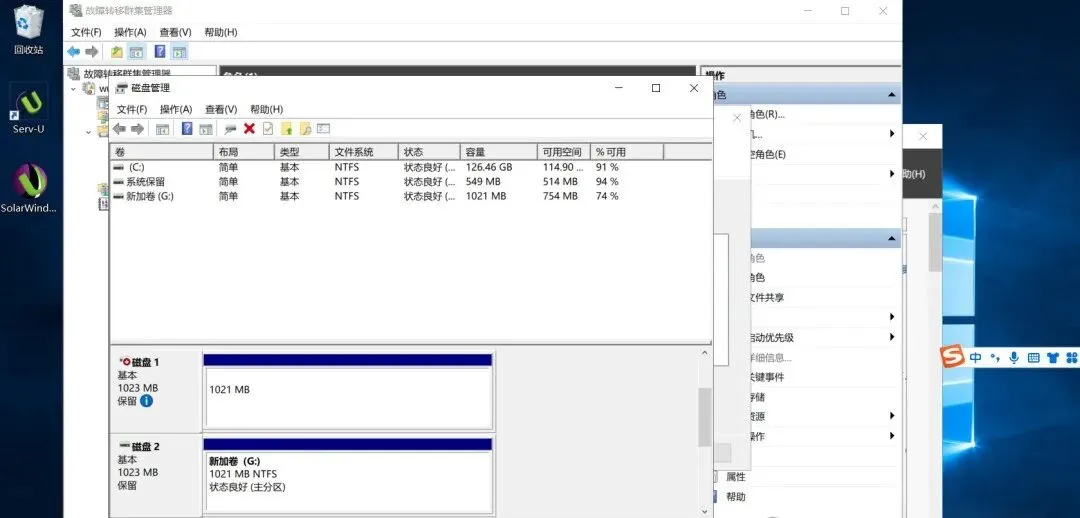This screenshot has width=1080, height=518.
Task: Open 操作(A) menu in Disk Management
Action: 176,110
